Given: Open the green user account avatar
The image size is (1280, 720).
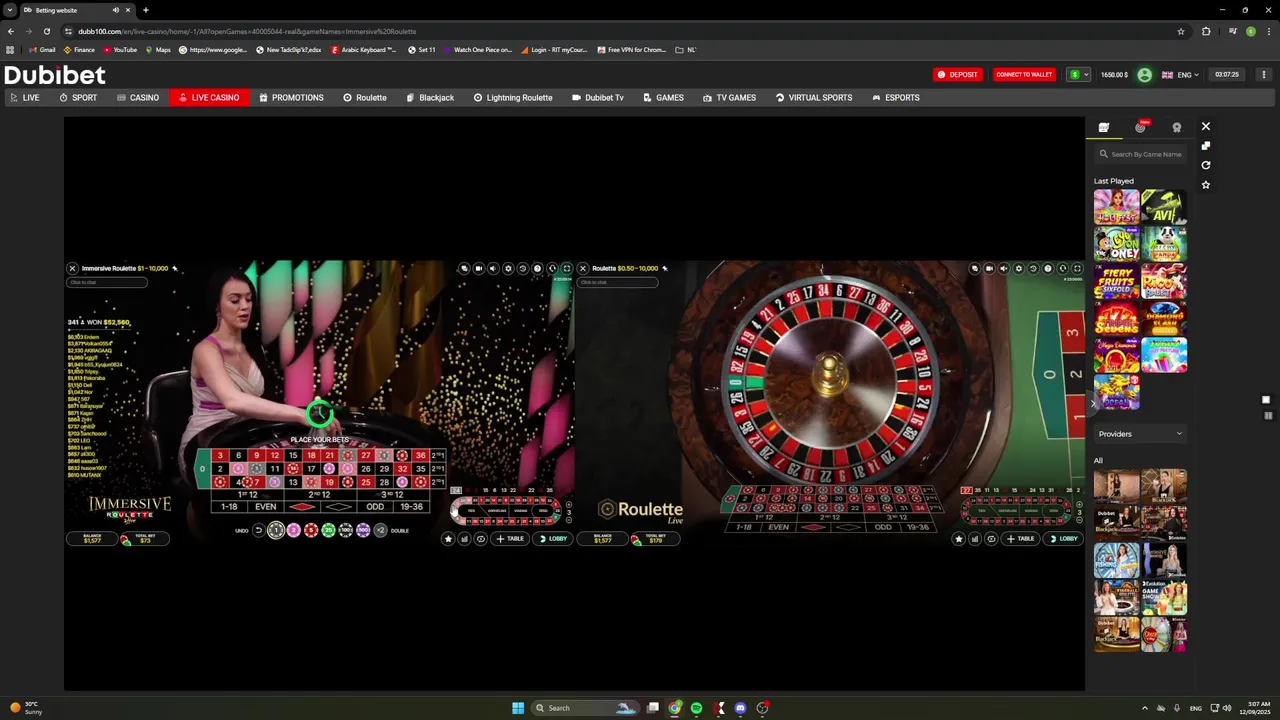Looking at the screenshot, I should (1144, 74).
